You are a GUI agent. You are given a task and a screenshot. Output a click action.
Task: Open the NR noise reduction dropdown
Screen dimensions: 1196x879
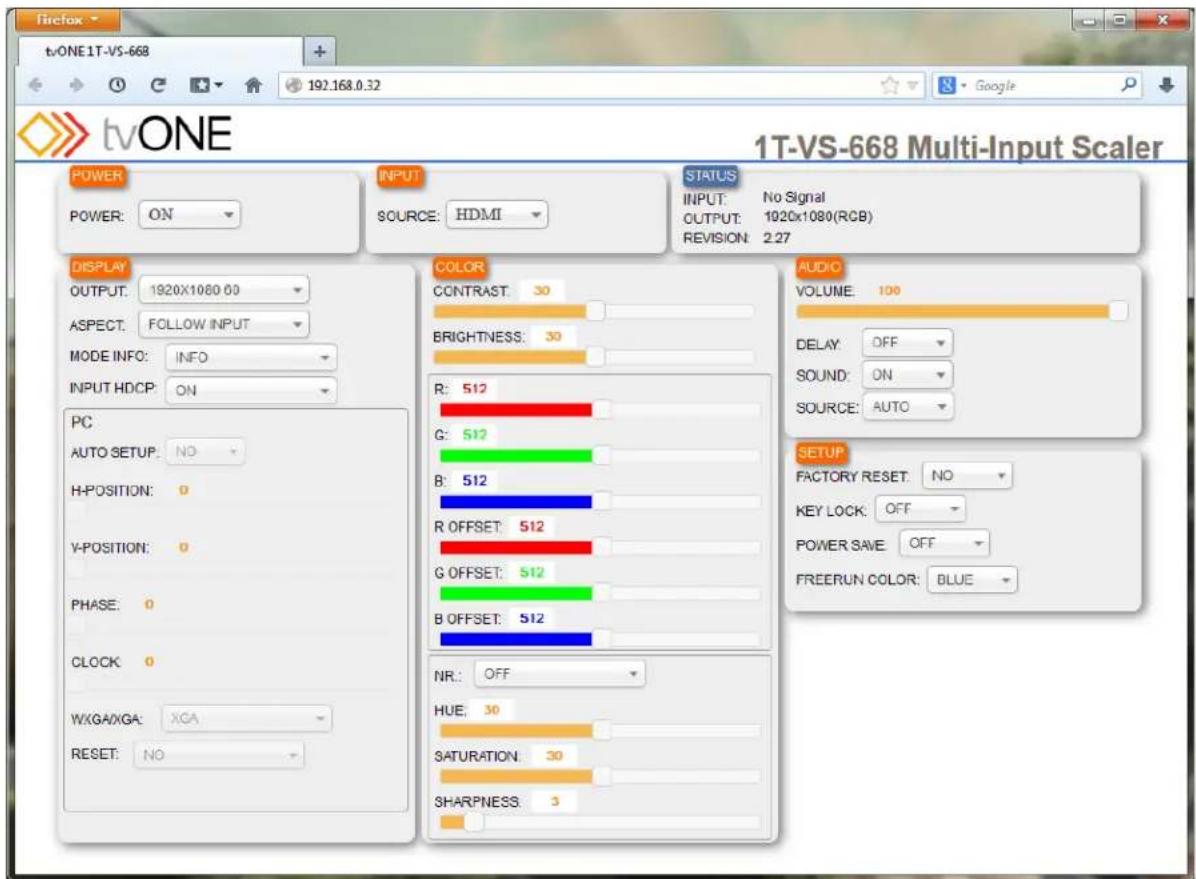[x=560, y=674]
